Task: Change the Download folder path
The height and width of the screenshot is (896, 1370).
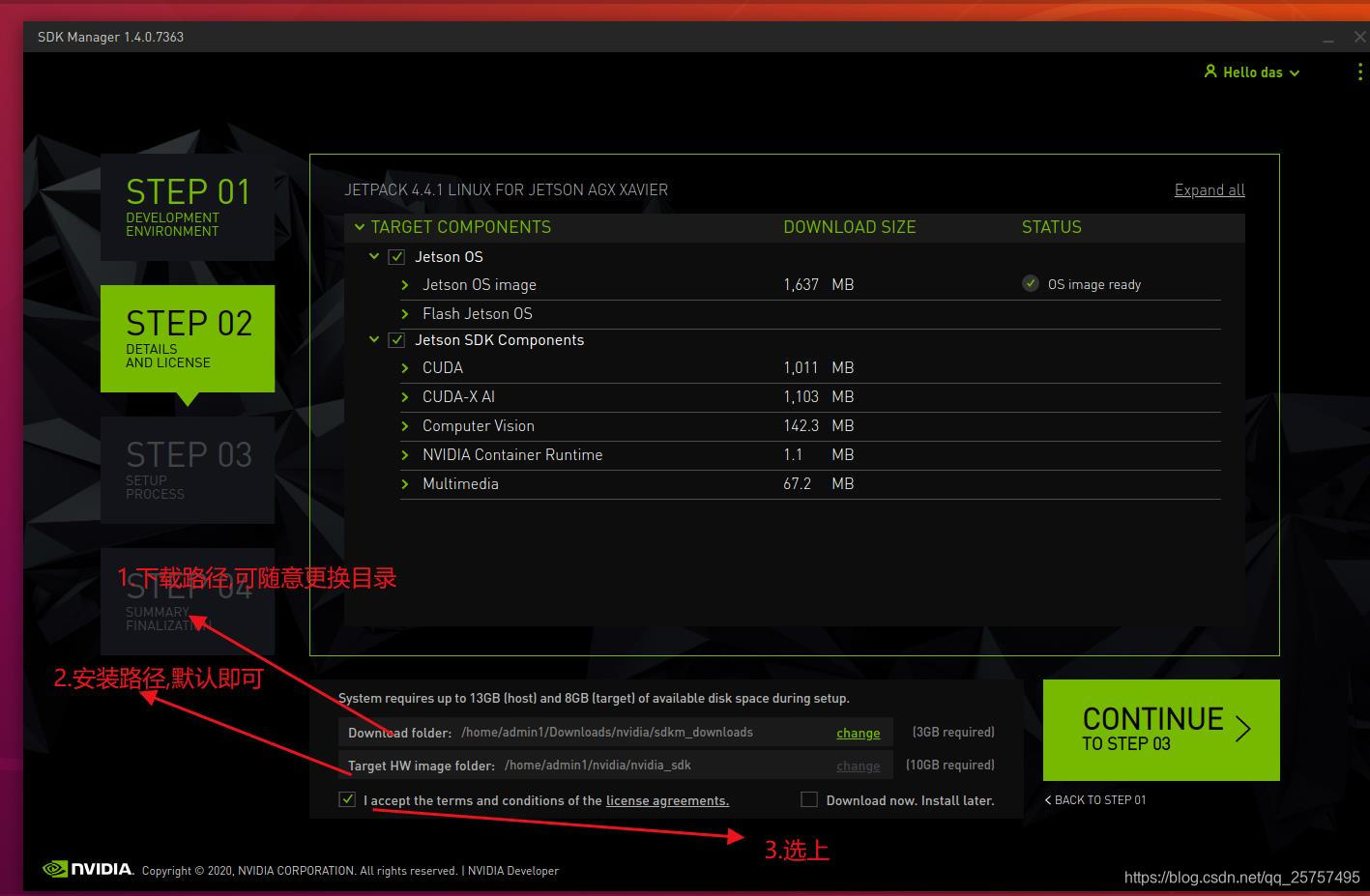Action: point(859,733)
